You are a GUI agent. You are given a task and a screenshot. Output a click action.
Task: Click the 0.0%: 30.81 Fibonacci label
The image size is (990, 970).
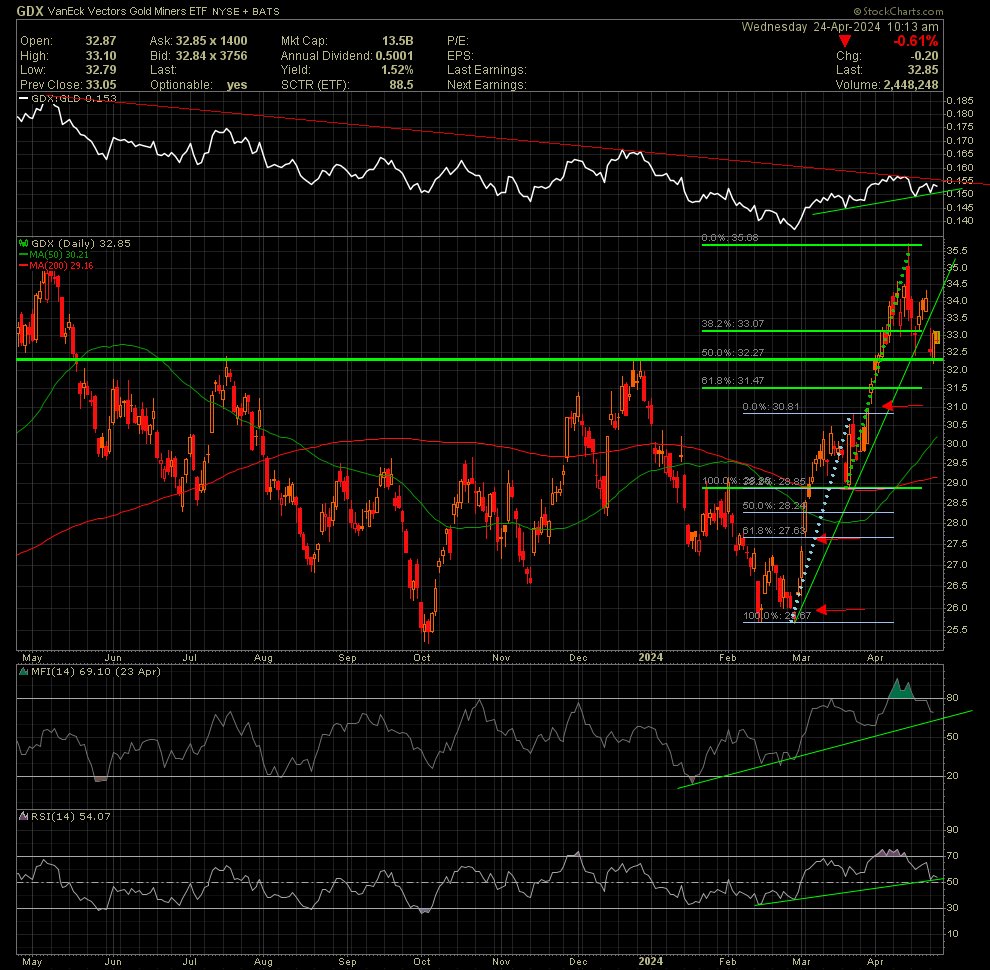(771, 407)
